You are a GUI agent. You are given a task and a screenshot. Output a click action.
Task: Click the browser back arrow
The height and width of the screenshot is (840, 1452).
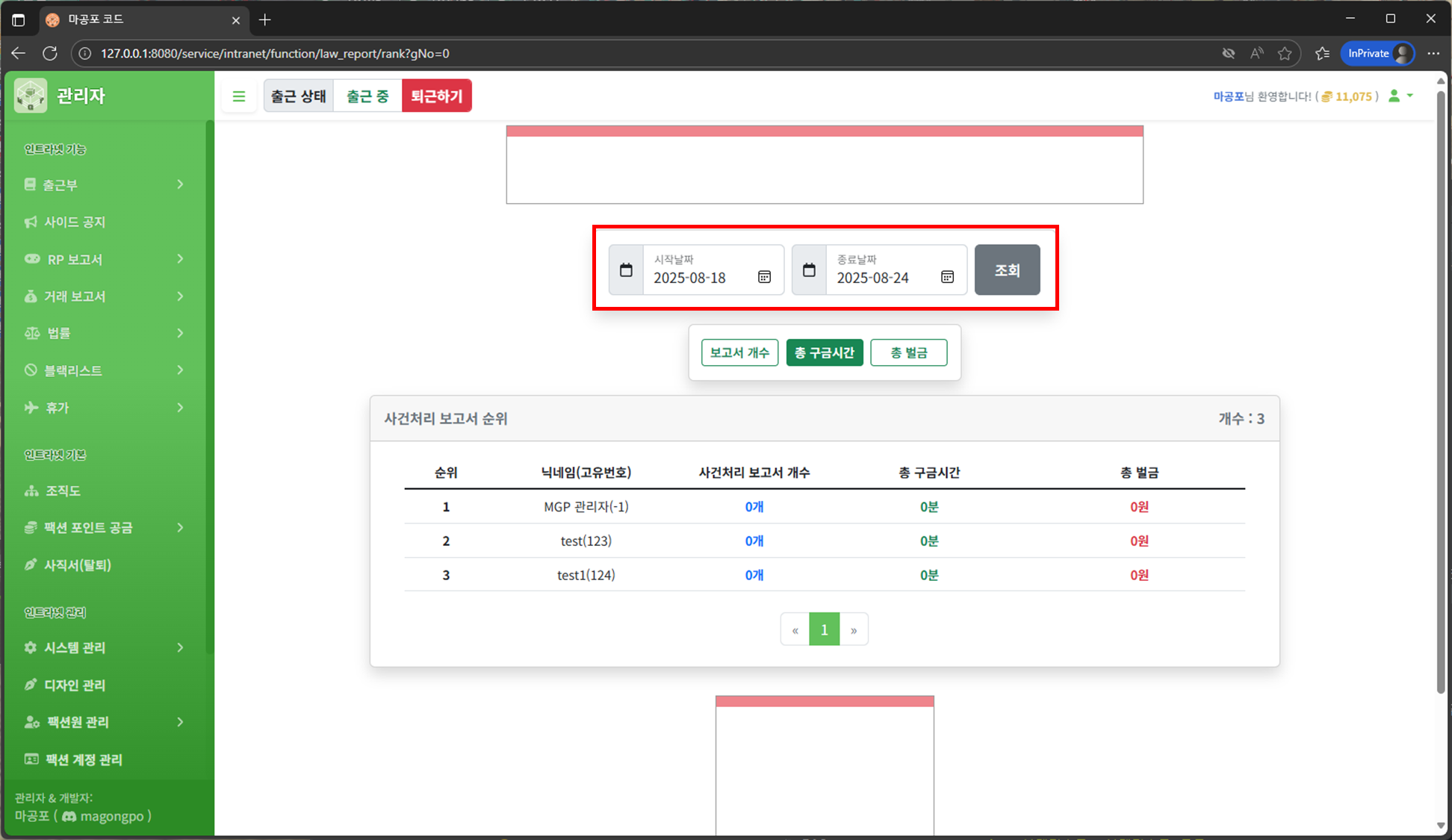click(19, 53)
